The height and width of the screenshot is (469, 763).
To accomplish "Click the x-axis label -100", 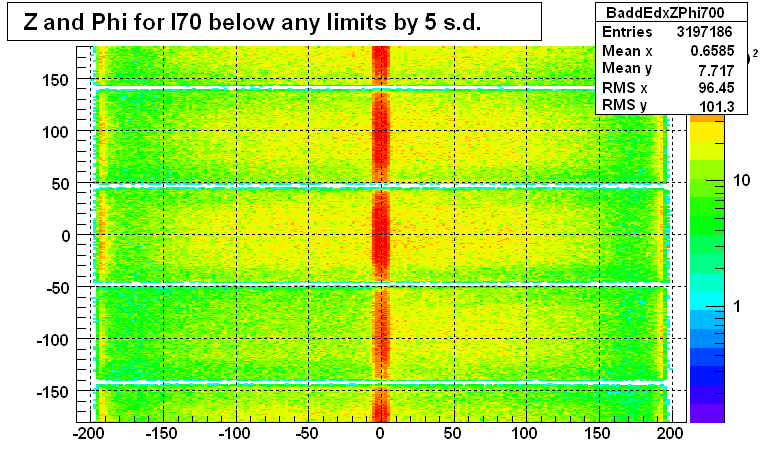I will point(234,433).
